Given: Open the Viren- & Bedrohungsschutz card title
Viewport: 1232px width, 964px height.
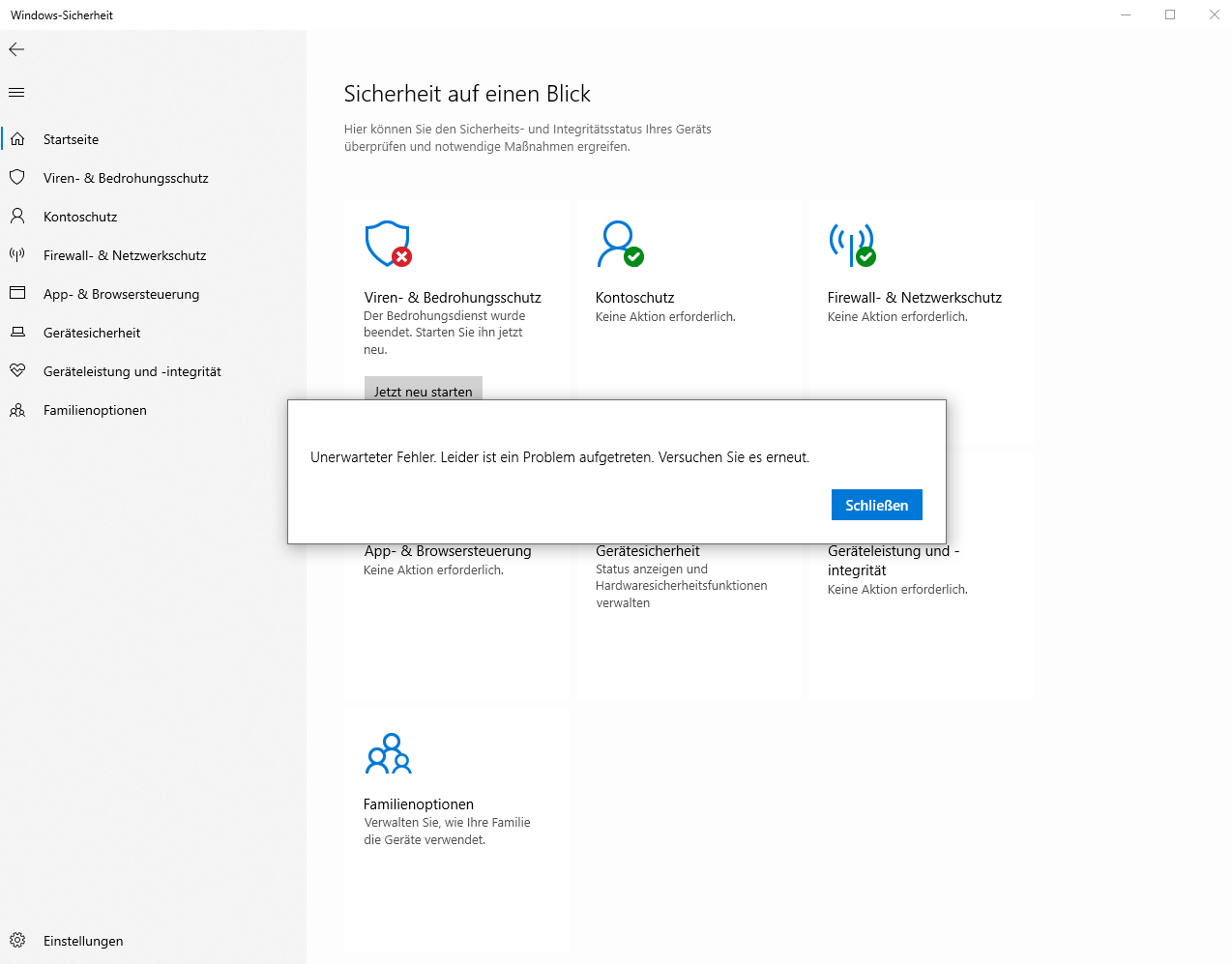Looking at the screenshot, I should 453,298.
